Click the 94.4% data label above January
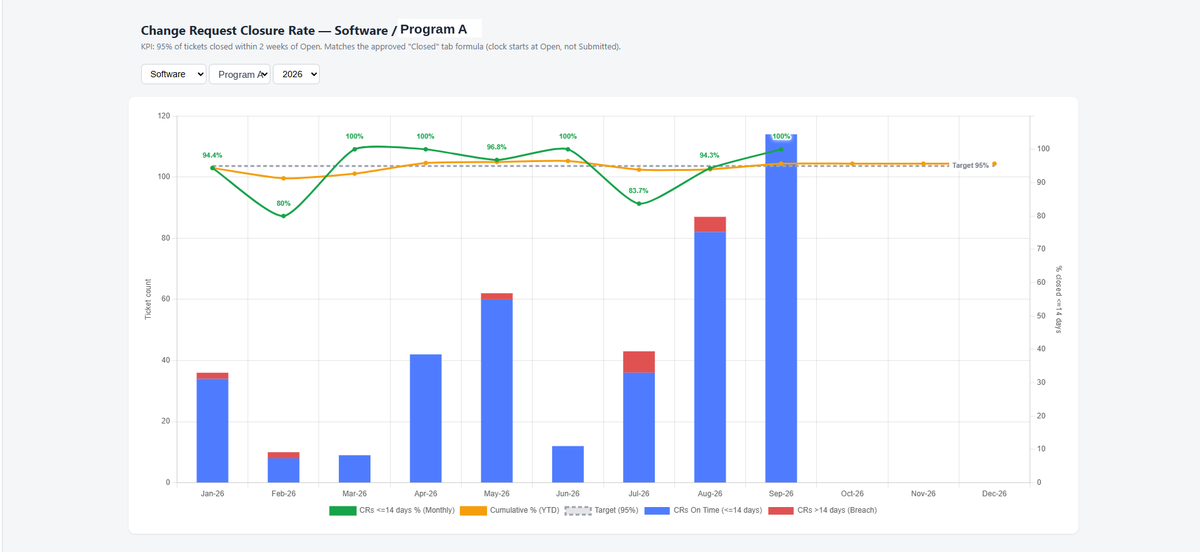The image size is (1200, 552). (x=212, y=155)
